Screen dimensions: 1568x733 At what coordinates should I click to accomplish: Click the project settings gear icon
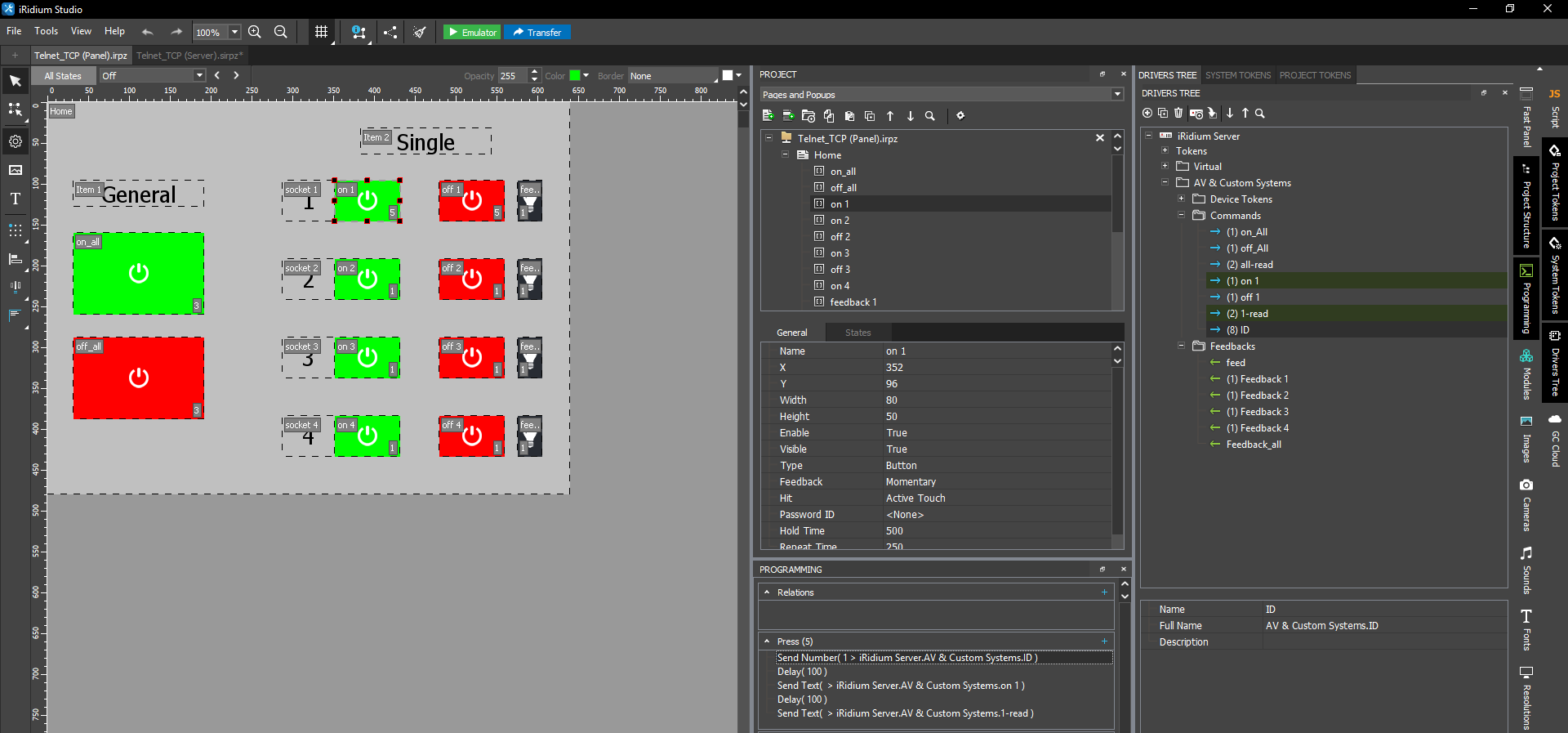coord(960,116)
